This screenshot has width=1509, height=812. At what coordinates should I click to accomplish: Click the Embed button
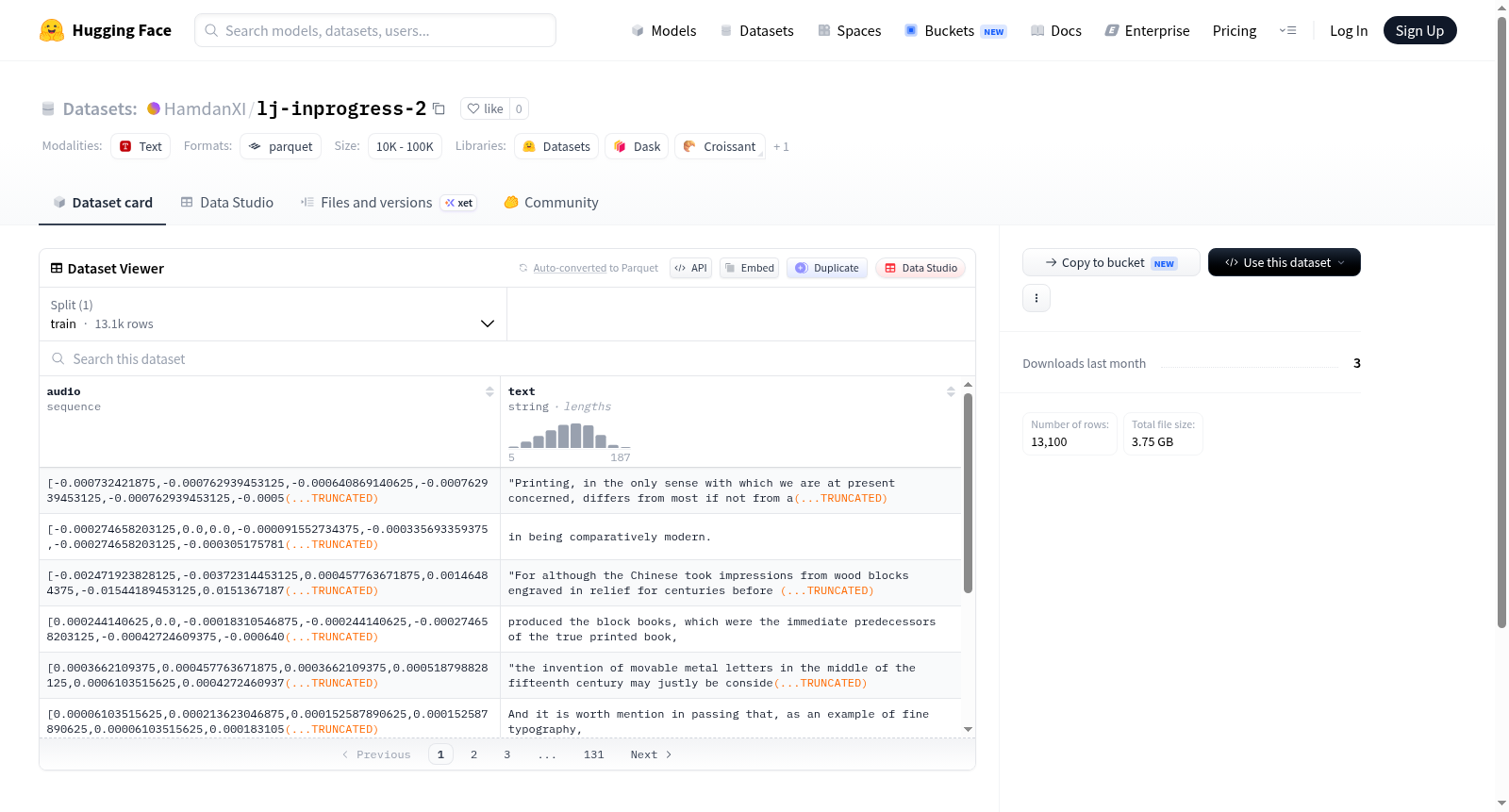[749, 268]
